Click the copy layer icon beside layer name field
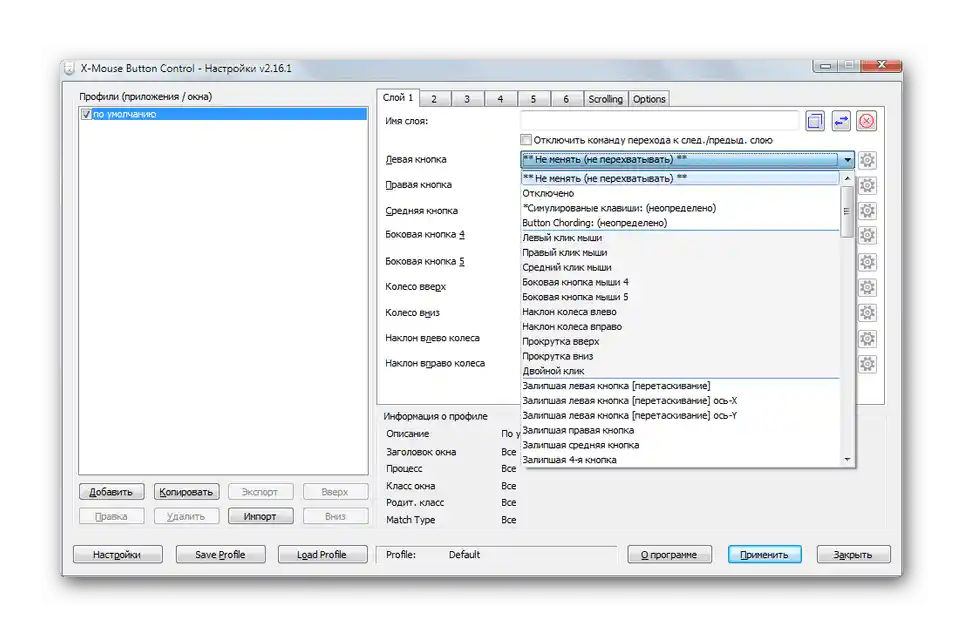The height and width of the screenshot is (638, 964). (815, 121)
